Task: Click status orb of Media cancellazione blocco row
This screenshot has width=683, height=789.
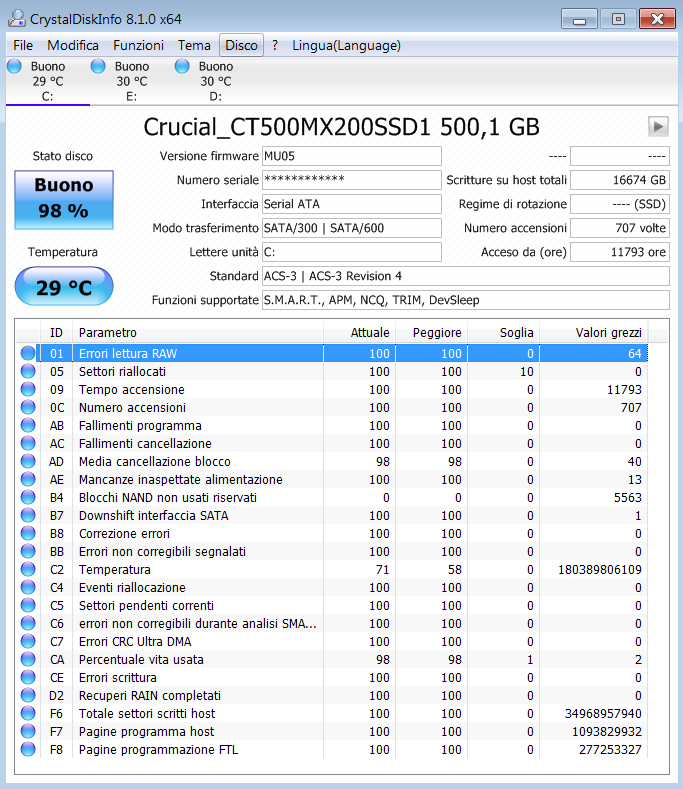Action: coord(28,461)
